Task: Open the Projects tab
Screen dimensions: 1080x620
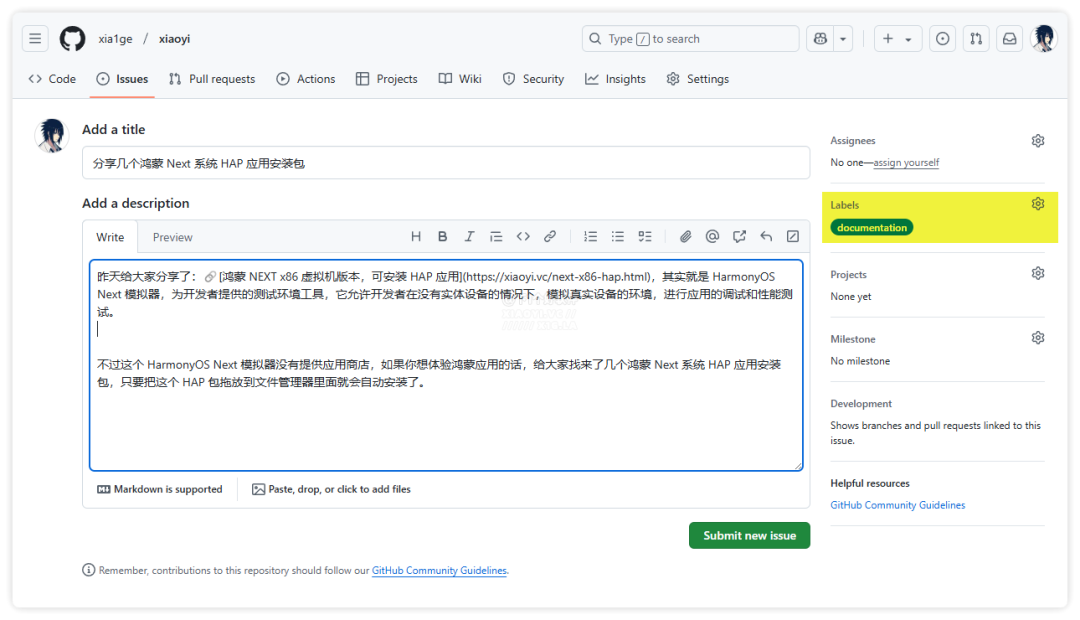Action: click(x=386, y=79)
